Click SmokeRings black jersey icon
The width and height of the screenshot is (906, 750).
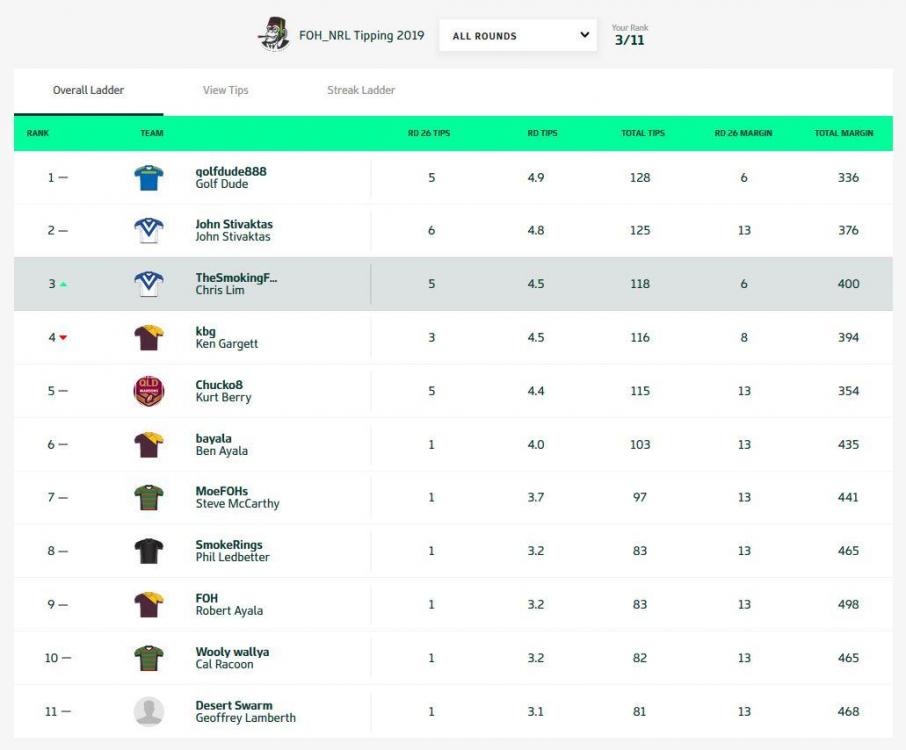point(148,551)
